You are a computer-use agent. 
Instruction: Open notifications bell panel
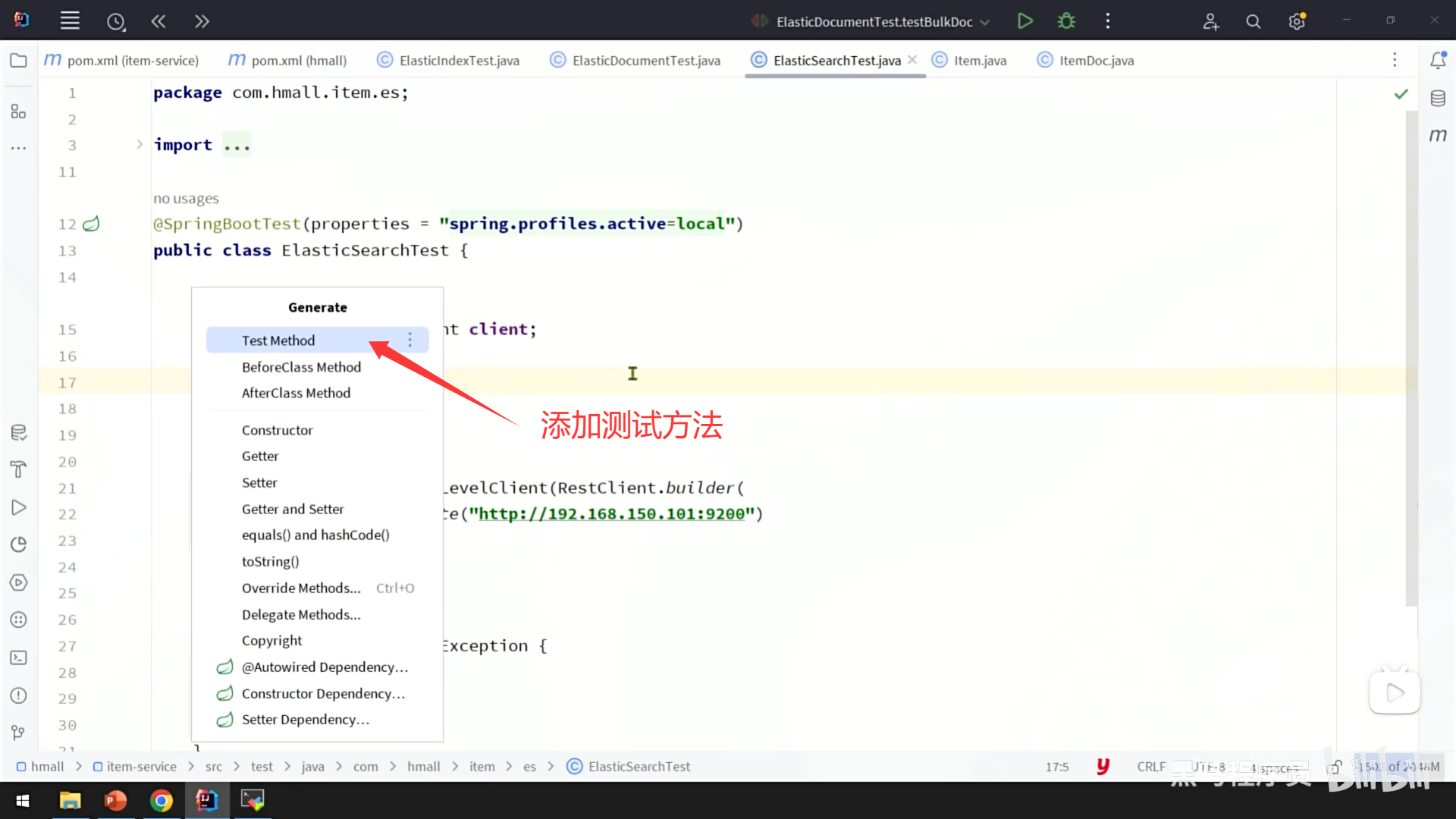click(x=1438, y=61)
